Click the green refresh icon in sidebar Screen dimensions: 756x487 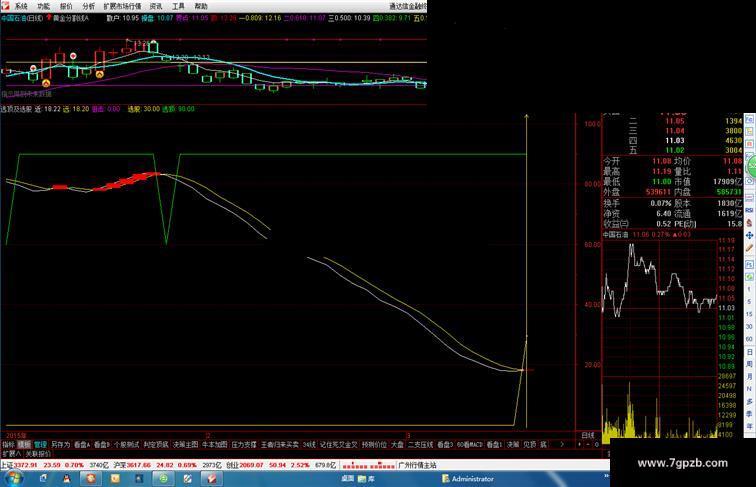(x=749, y=277)
